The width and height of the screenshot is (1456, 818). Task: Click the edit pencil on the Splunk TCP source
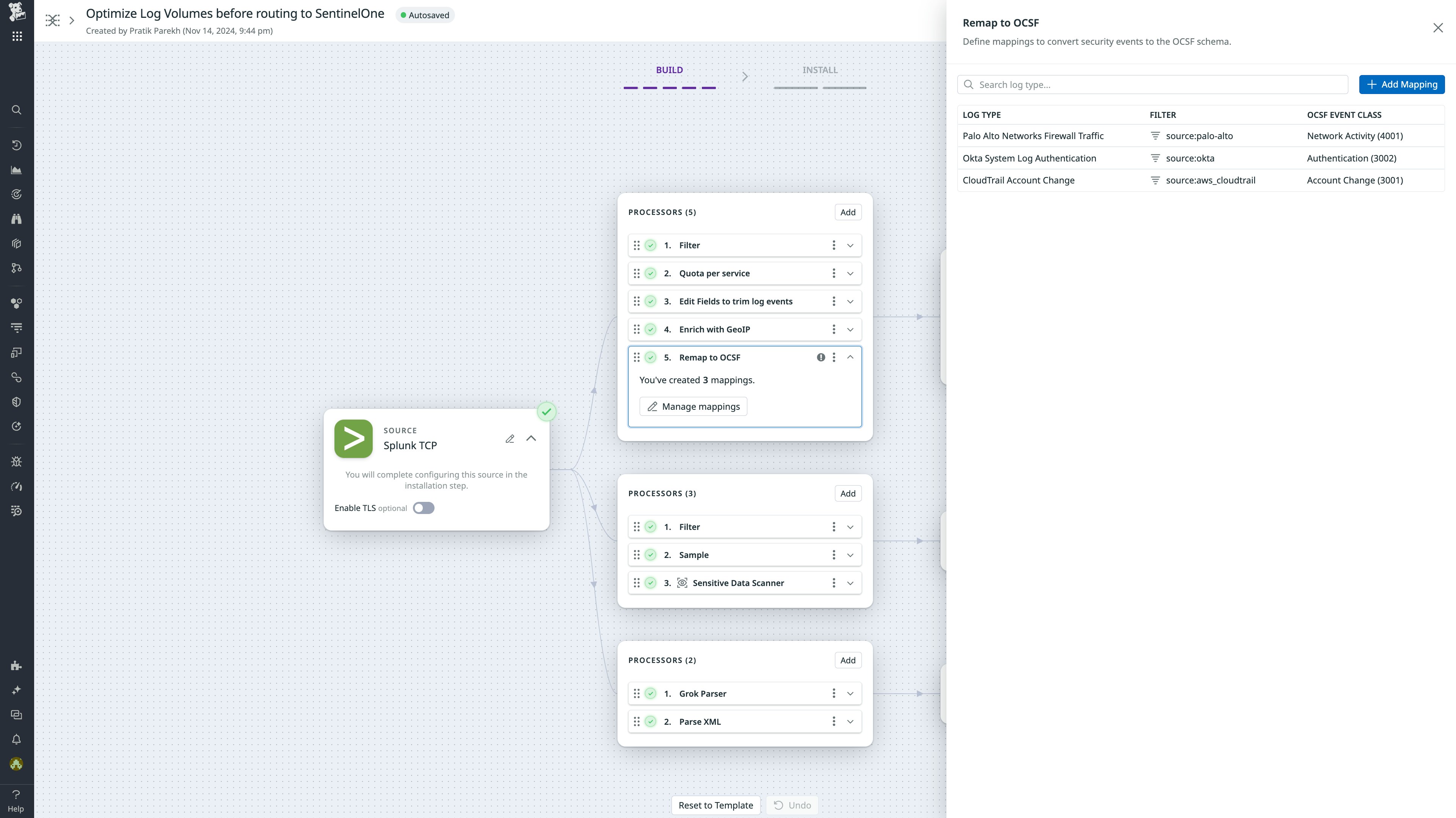point(509,438)
